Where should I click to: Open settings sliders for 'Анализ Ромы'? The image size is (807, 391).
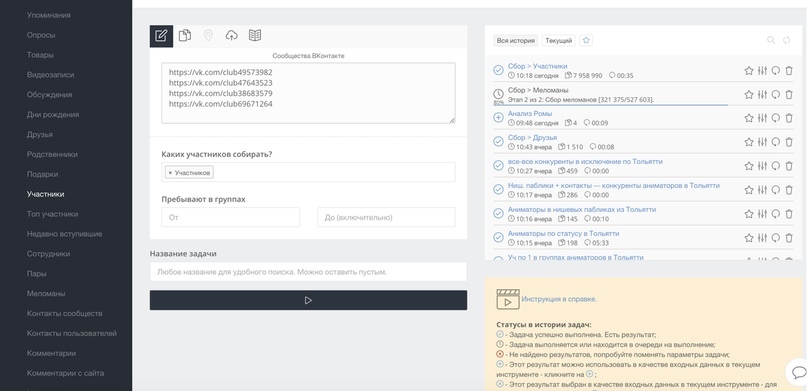click(762, 118)
